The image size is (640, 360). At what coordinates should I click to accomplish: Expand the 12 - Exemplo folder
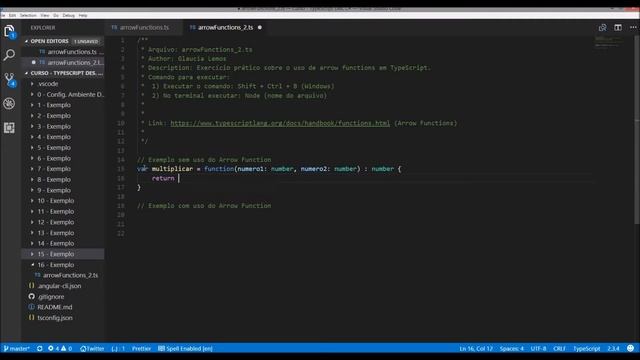click(63, 222)
